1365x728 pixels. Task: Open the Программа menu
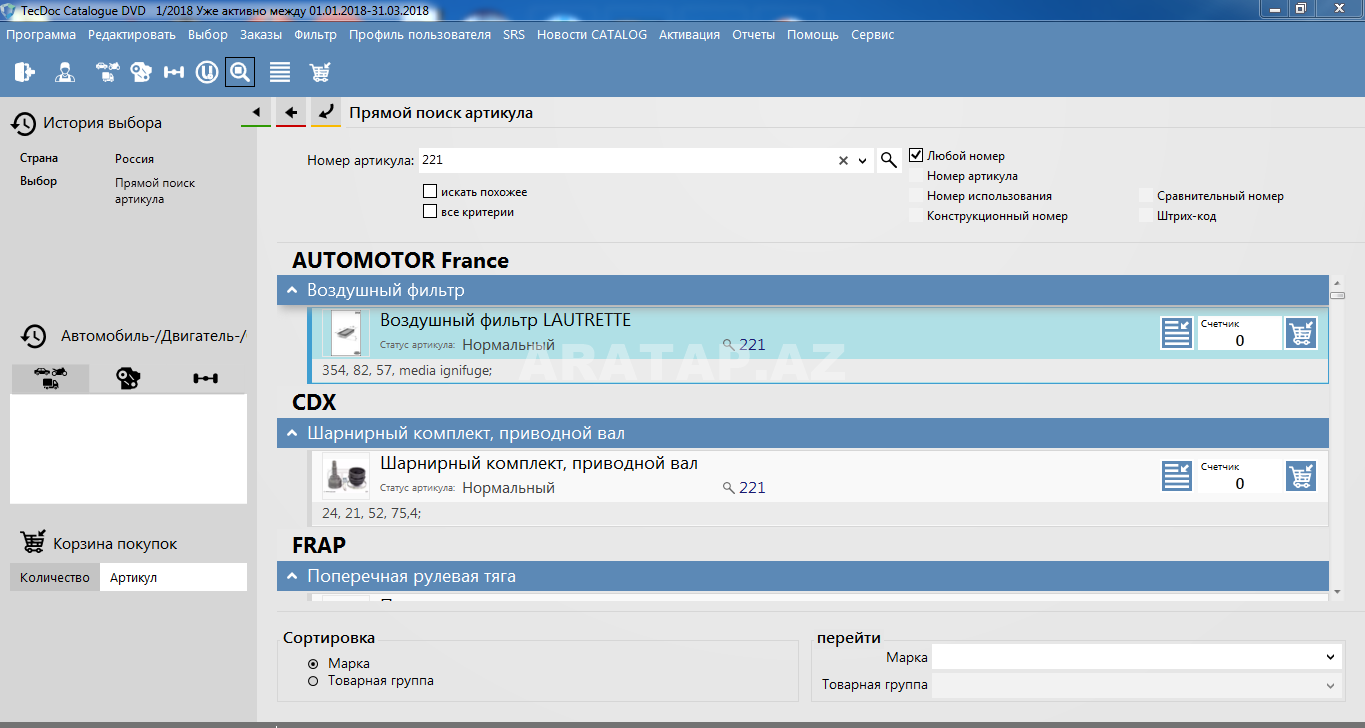[41, 34]
